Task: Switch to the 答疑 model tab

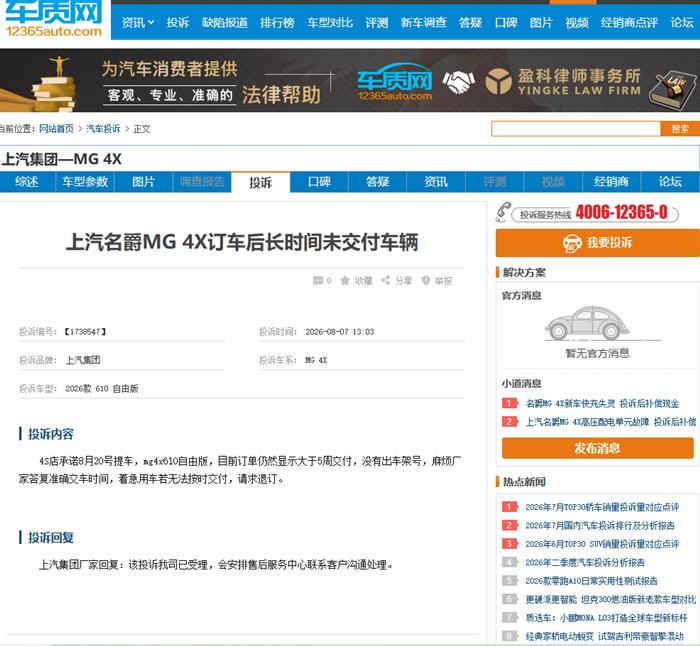Action: click(x=378, y=182)
